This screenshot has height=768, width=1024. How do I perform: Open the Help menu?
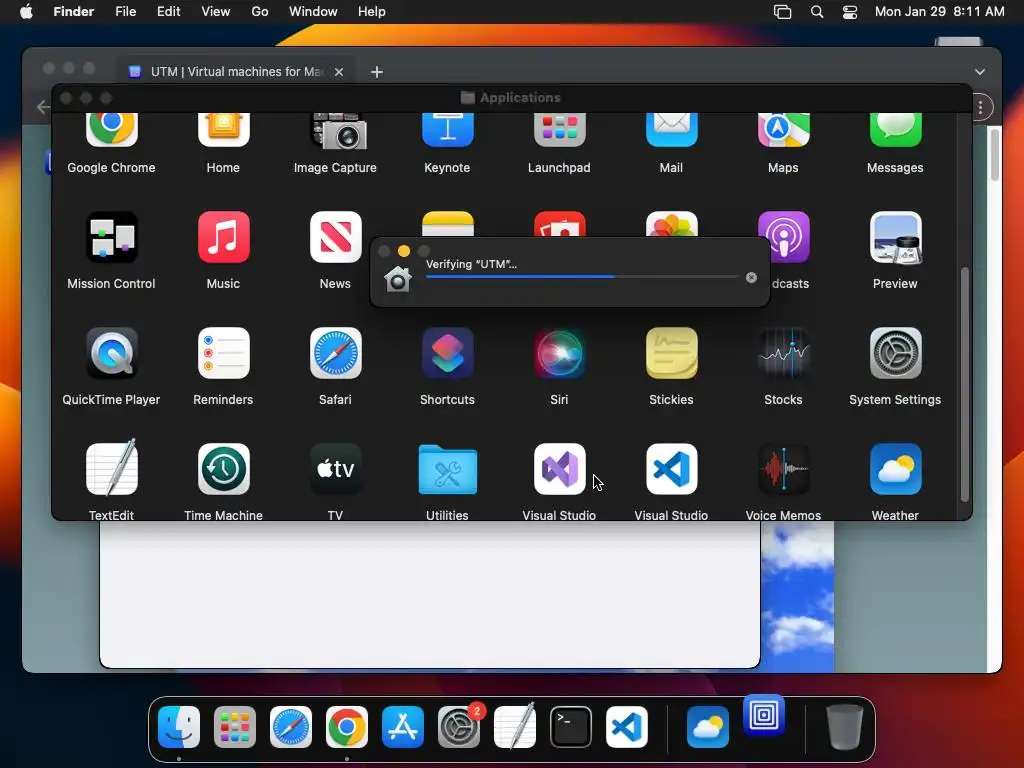[372, 12]
